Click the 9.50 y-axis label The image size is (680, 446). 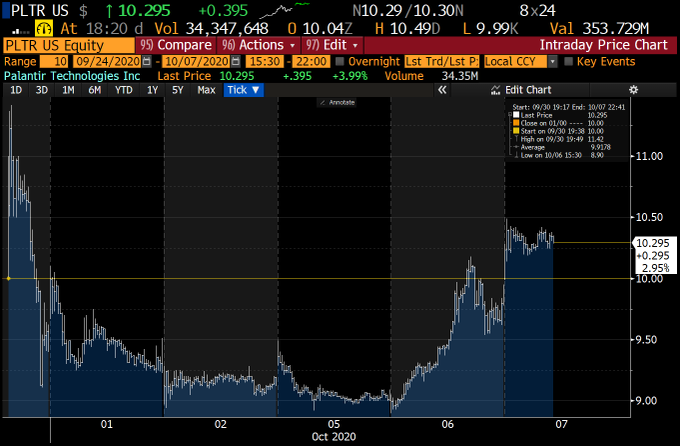646,340
